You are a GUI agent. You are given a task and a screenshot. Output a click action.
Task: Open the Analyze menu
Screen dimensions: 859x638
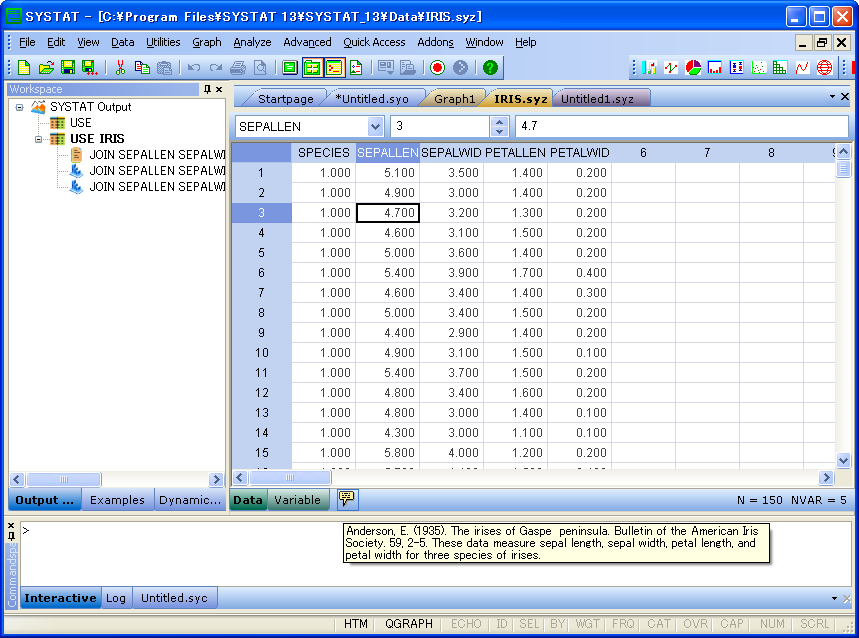click(252, 42)
